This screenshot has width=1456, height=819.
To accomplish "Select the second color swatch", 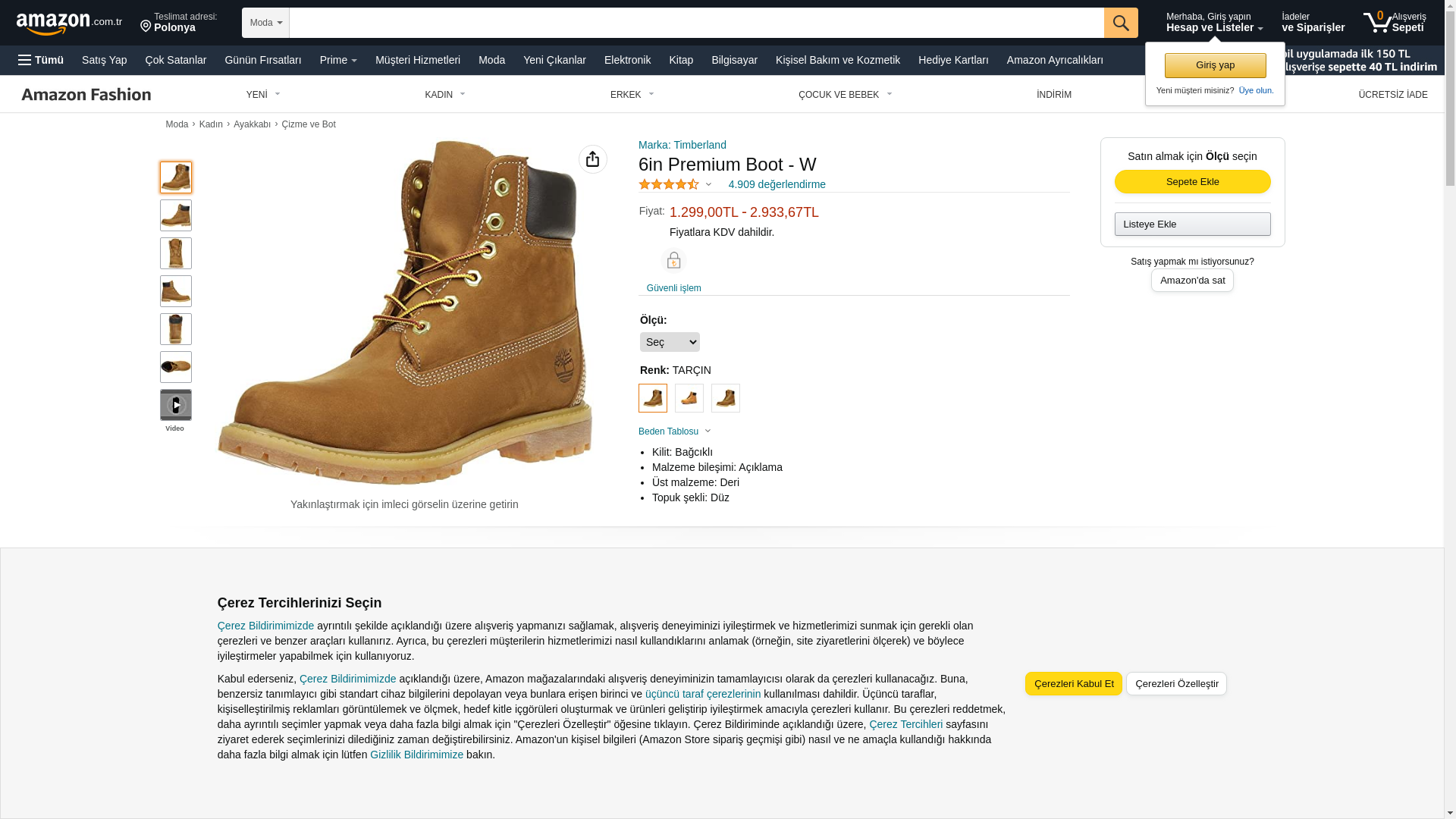I will tap(689, 398).
